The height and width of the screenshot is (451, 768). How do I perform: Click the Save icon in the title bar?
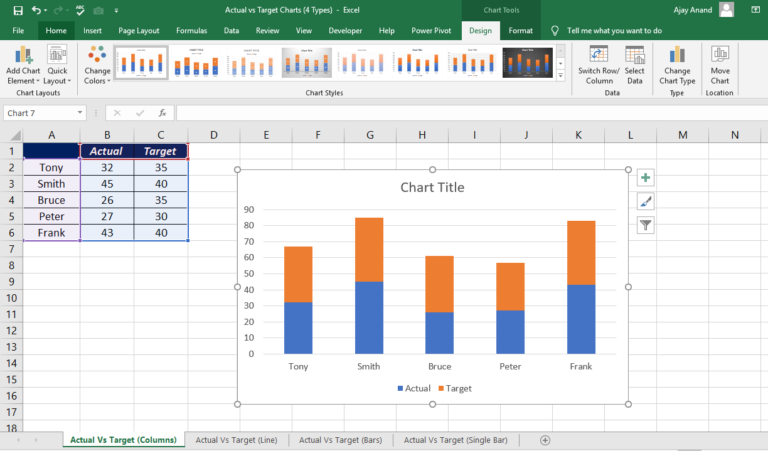pyautogui.click(x=18, y=10)
